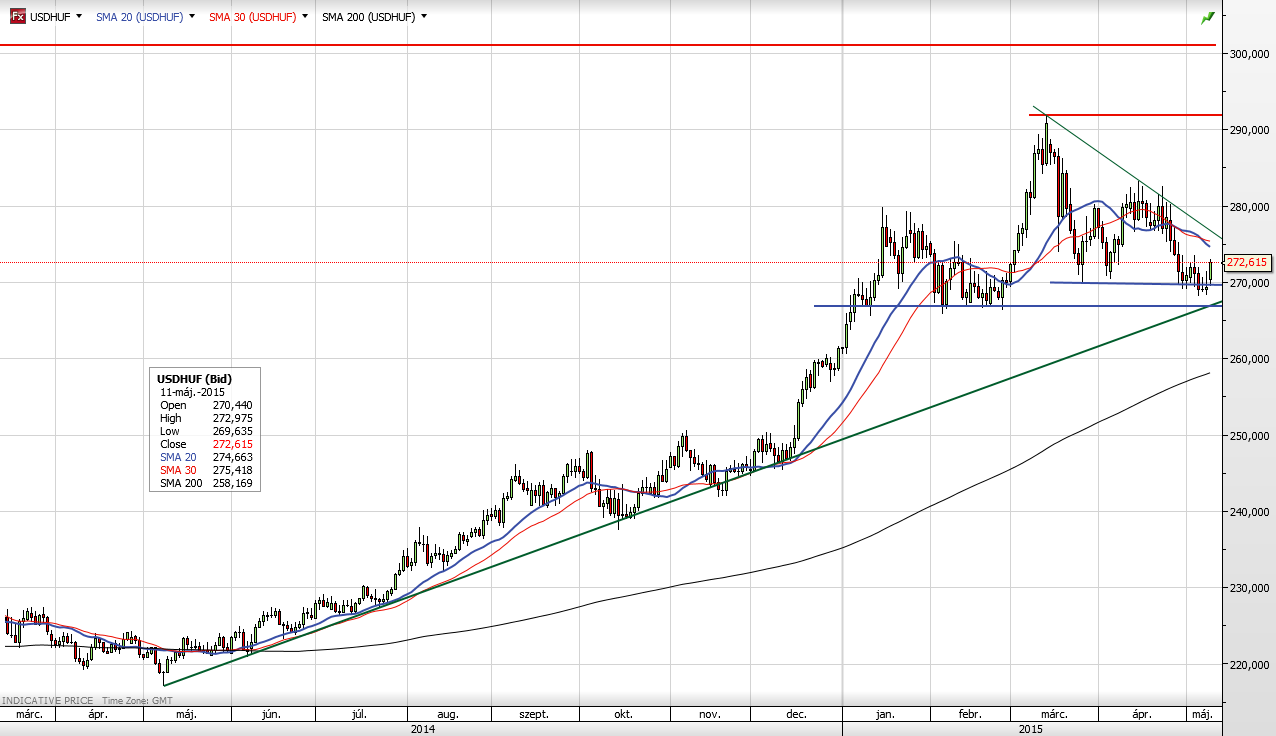Click the 260,000 price axis label
Screen dimensions: 1276x736
(1249, 359)
